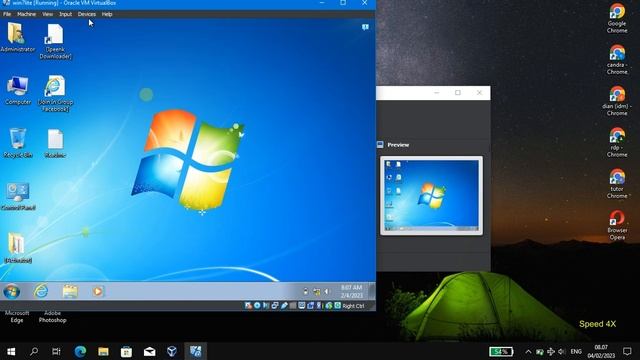Show hidden tray icons on Windows 10
This screenshot has height=360, width=640.
[528, 351]
